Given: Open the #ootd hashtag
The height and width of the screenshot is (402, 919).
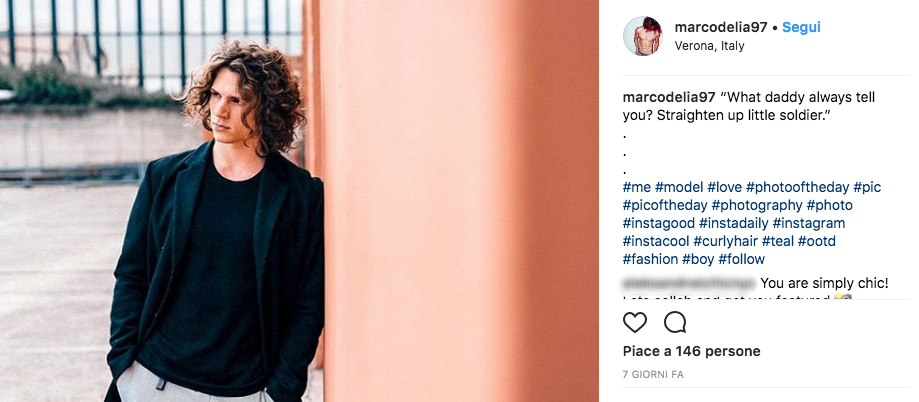Looking at the screenshot, I should coord(816,241).
